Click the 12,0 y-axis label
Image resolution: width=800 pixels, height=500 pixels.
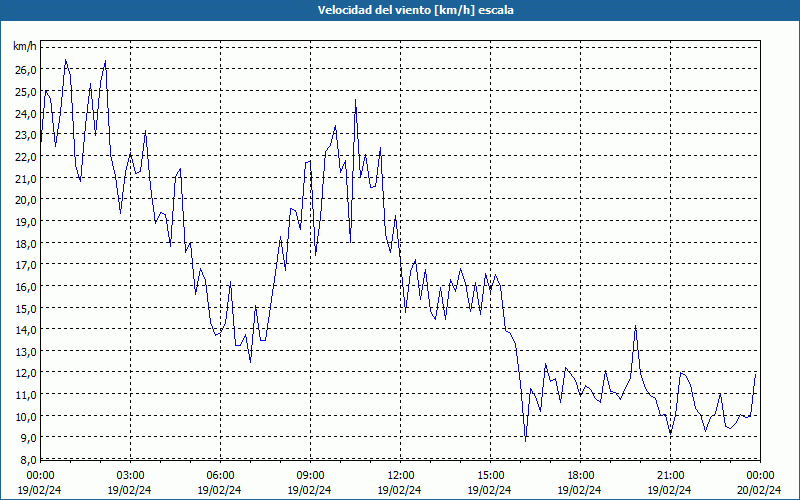tap(26, 373)
